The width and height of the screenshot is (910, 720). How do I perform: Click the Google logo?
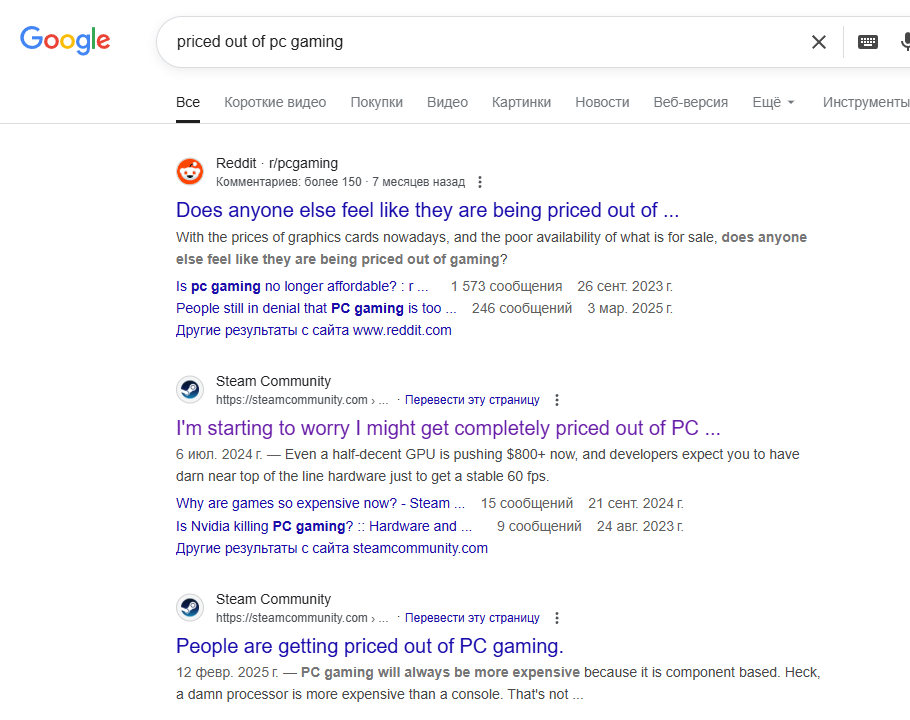click(x=65, y=40)
